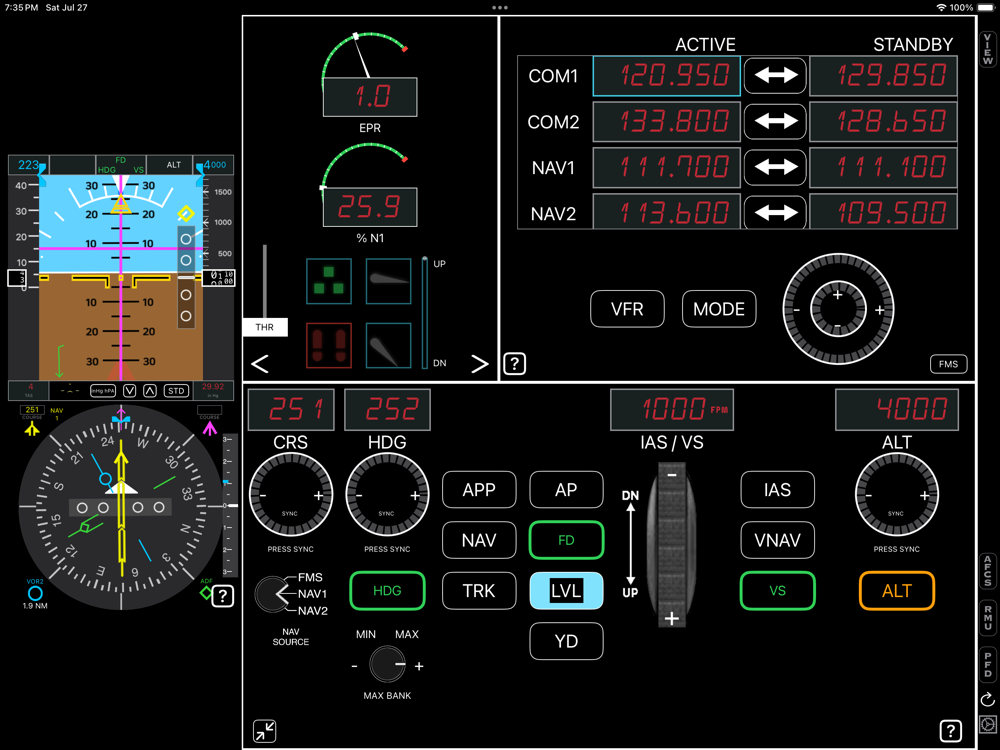
Task: Go to previous engine page arrow
Action: tap(260, 364)
